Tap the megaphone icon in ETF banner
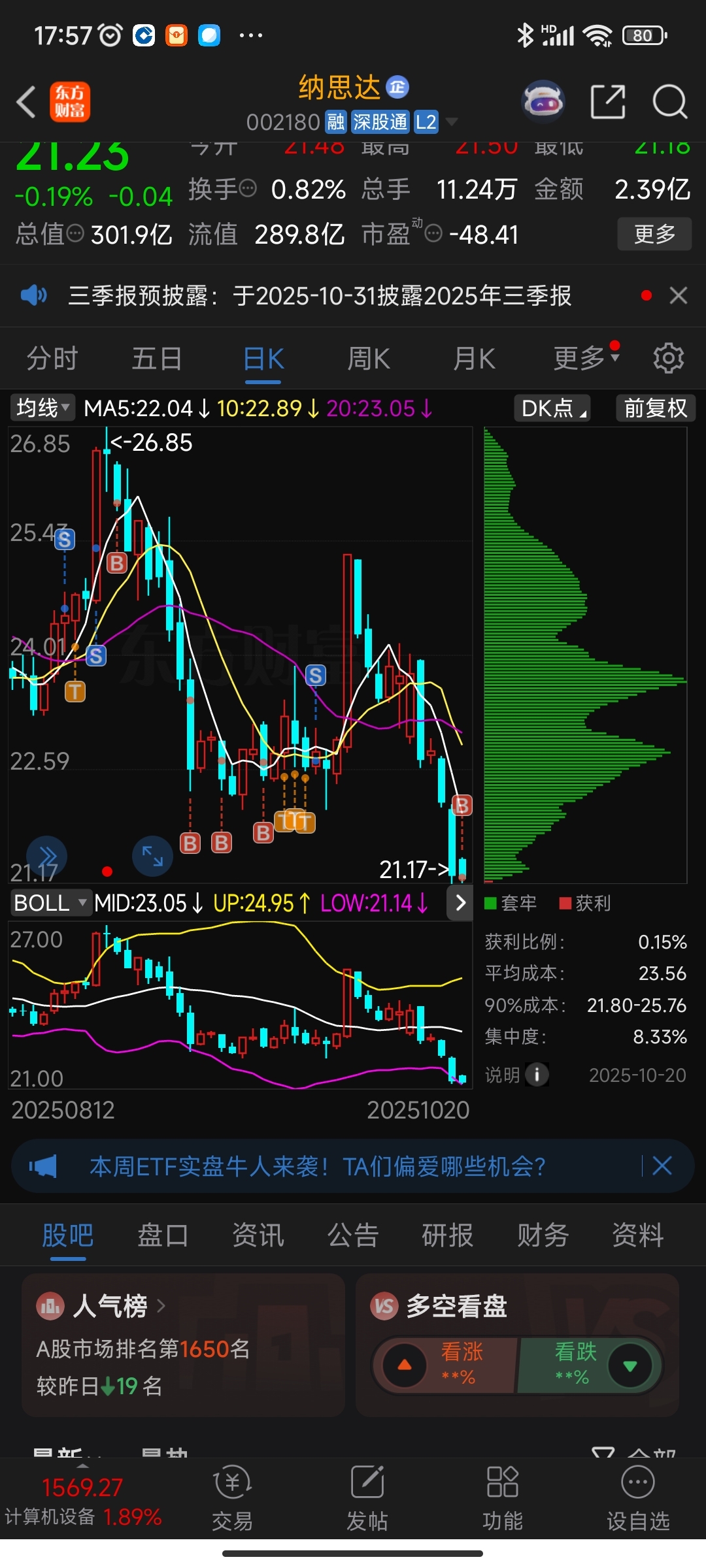This screenshot has width=706, height=1568. [43, 1166]
